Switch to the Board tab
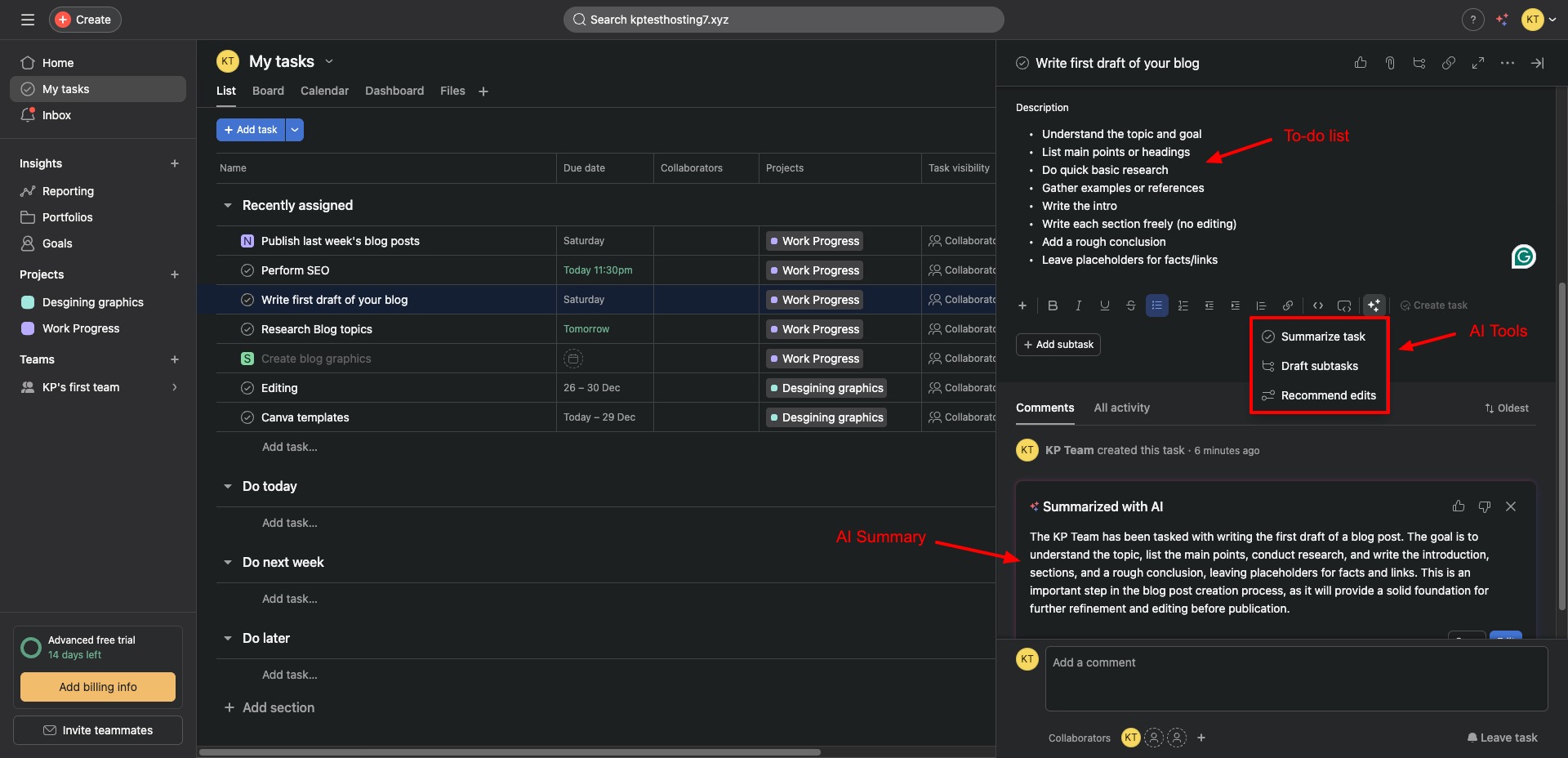 pyautogui.click(x=268, y=91)
